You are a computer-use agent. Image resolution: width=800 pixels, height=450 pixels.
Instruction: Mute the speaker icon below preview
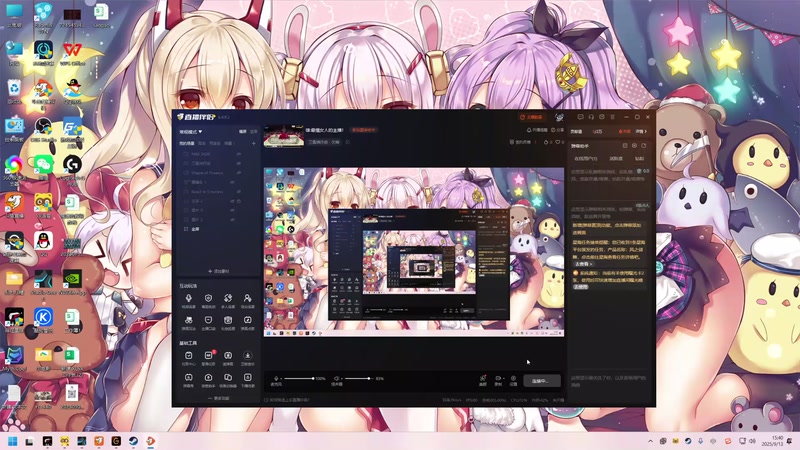coord(336,379)
